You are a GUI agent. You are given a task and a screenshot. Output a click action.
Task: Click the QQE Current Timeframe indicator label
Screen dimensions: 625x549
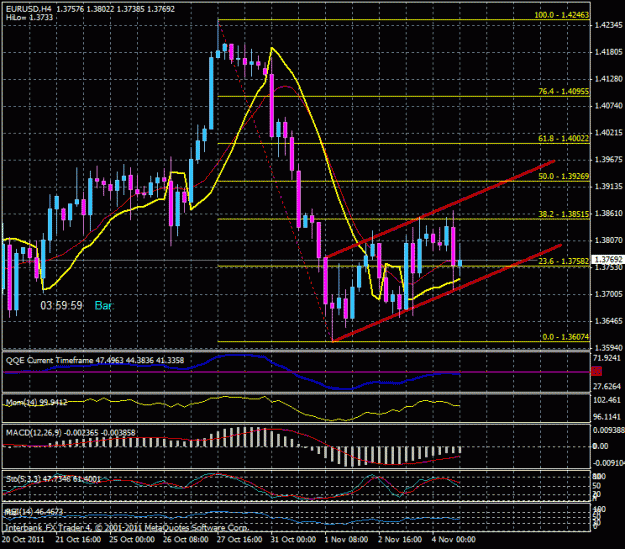tap(94, 360)
